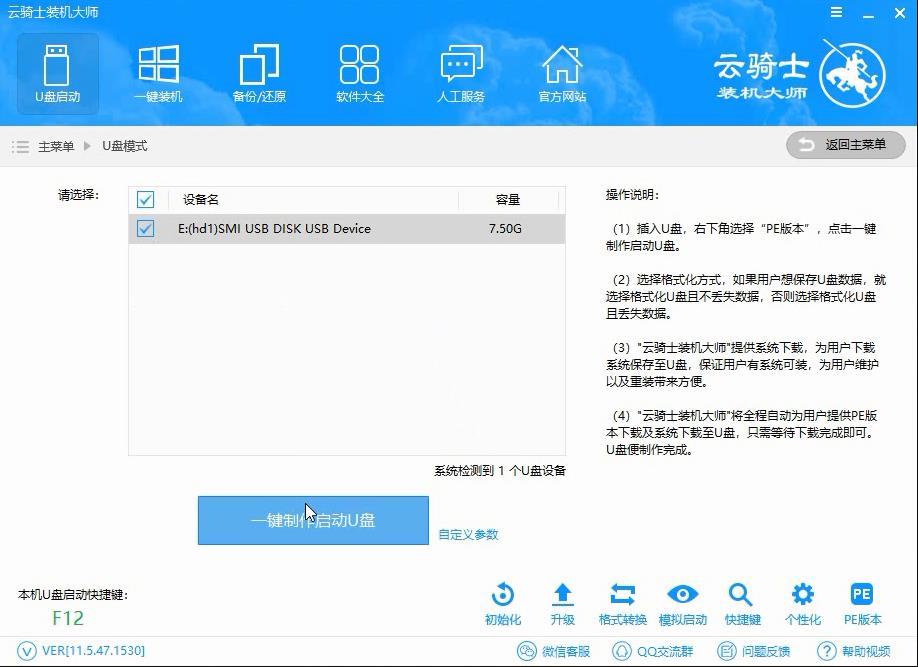The width and height of the screenshot is (918, 667).
Task: Open the 软件大全 section
Action: point(360,74)
